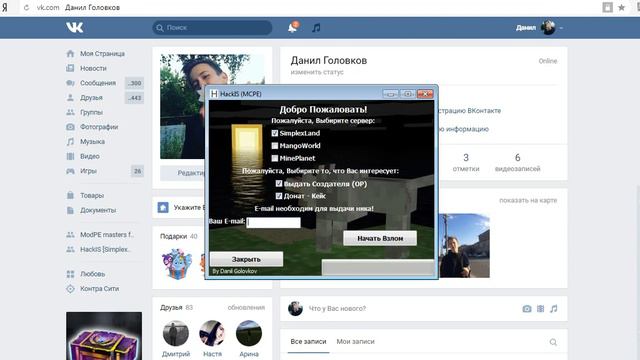Attach photo with camera icon in post box
The width and height of the screenshot is (640, 360).
(527, 309)
